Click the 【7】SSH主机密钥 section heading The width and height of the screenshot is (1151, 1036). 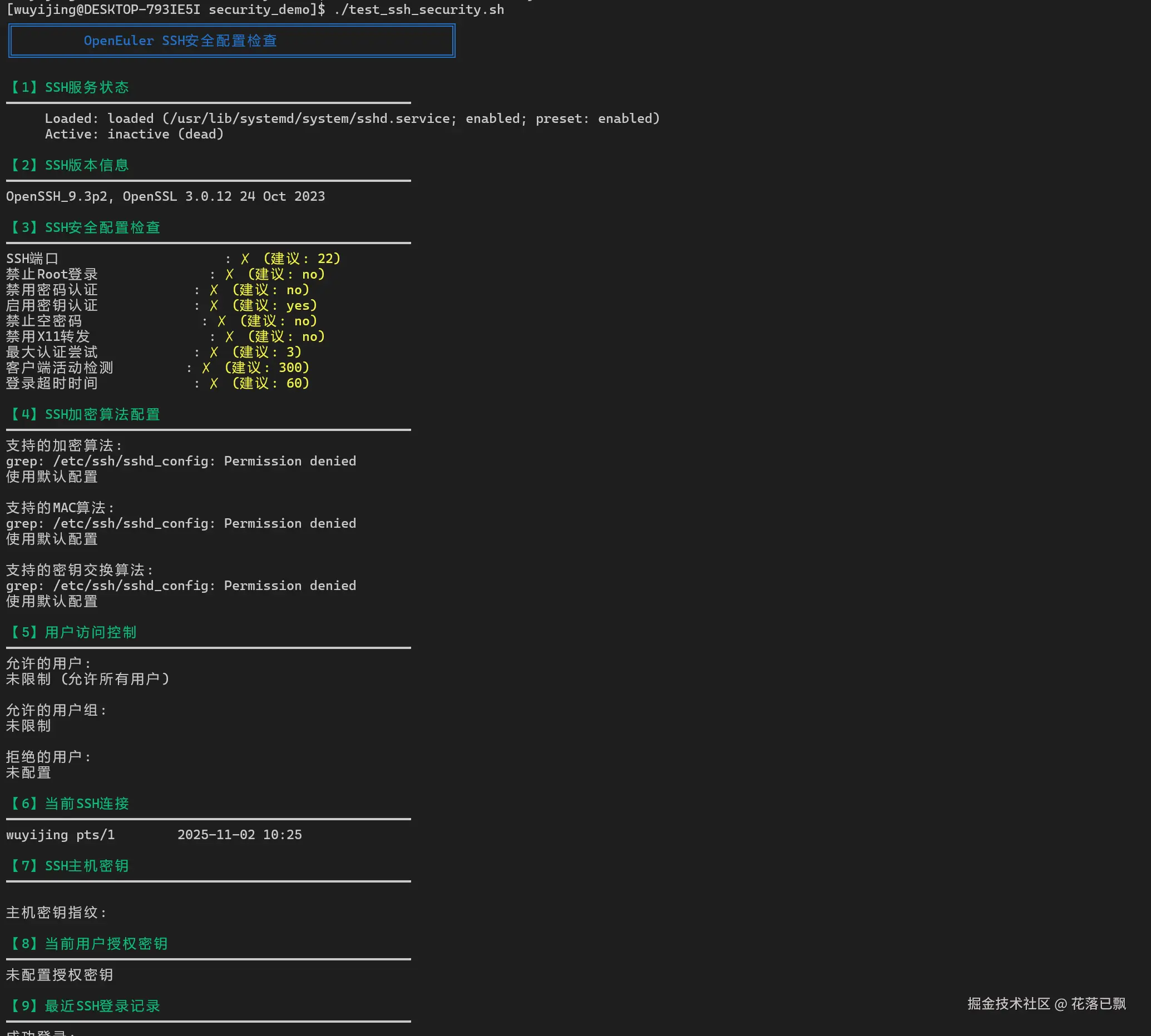68,865
